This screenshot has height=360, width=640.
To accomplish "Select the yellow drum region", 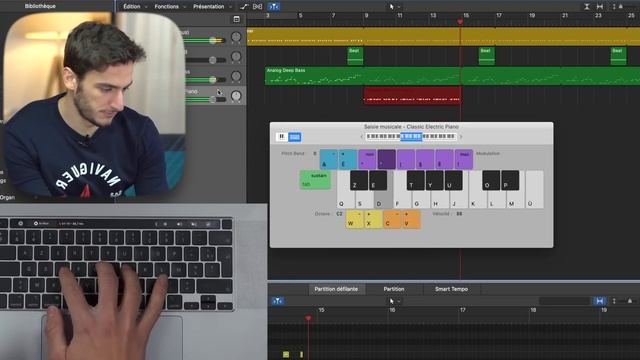I will 443,36.
